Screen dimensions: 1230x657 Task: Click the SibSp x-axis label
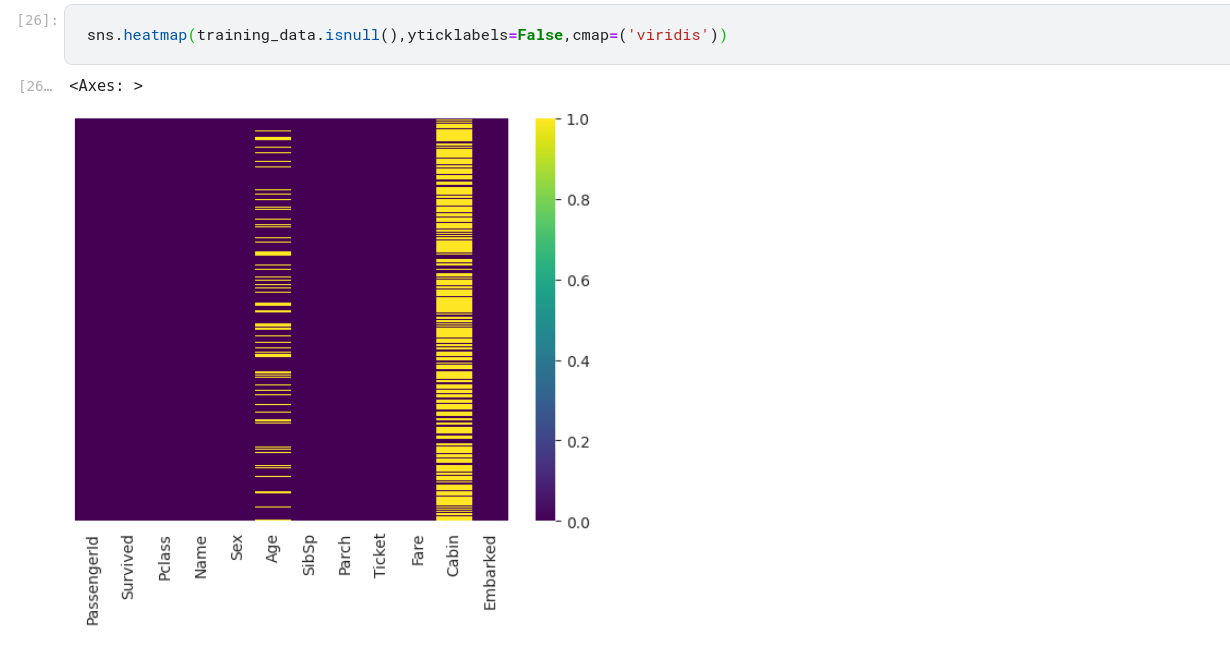pyautogui.click(x=309, y=555)
